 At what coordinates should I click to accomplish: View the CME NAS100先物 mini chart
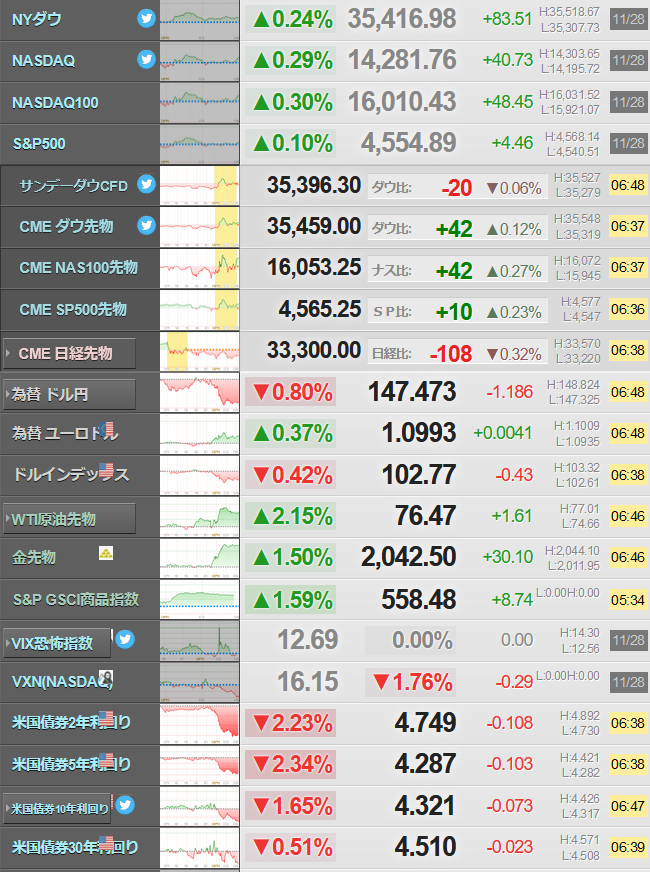point(200,268)
